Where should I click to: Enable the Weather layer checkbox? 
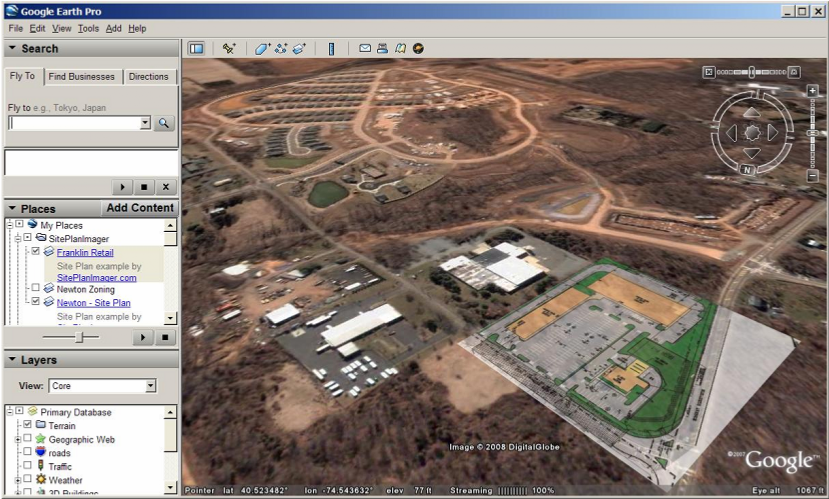[27, 479]
